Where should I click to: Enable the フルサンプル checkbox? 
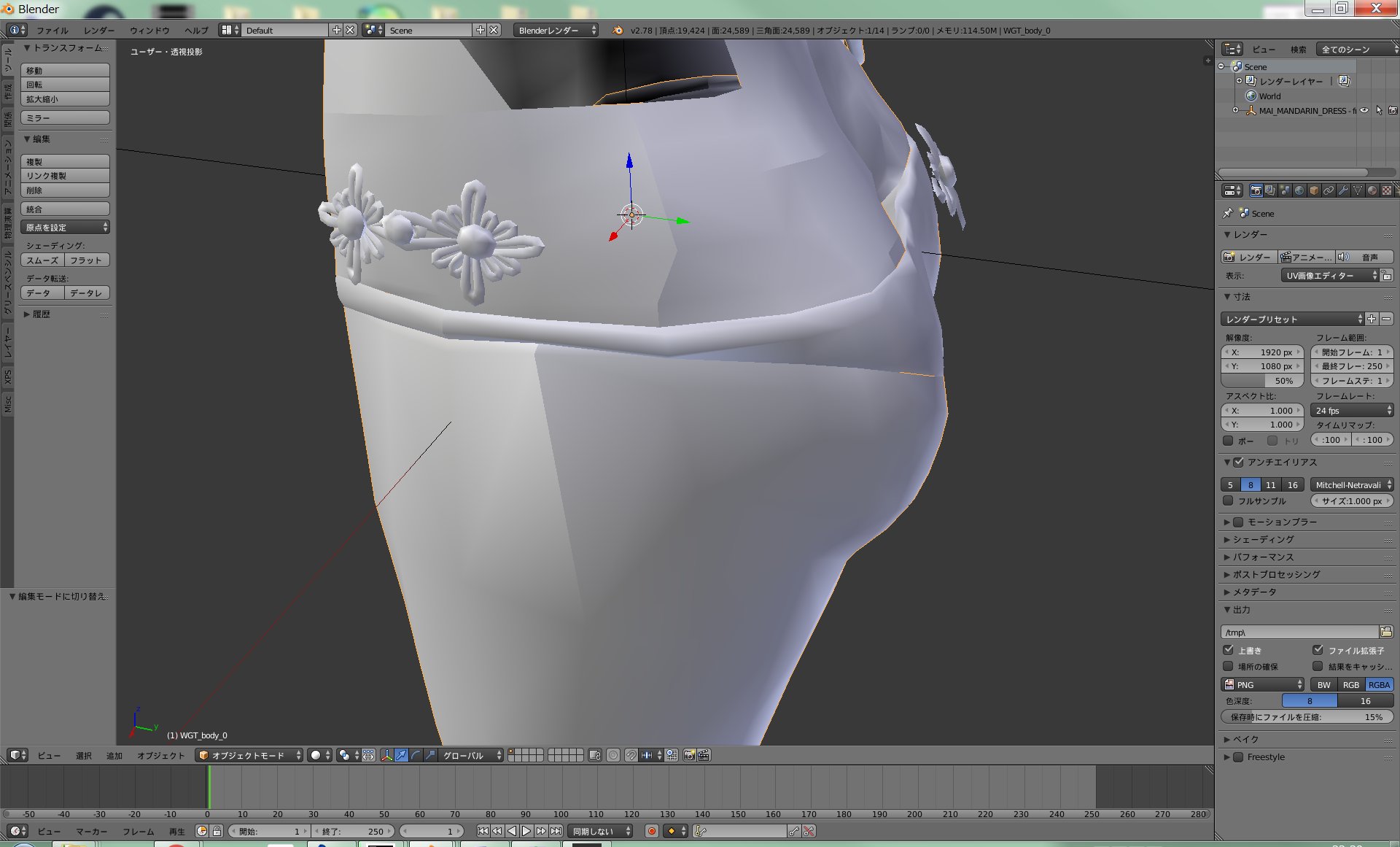(1229, 501)
